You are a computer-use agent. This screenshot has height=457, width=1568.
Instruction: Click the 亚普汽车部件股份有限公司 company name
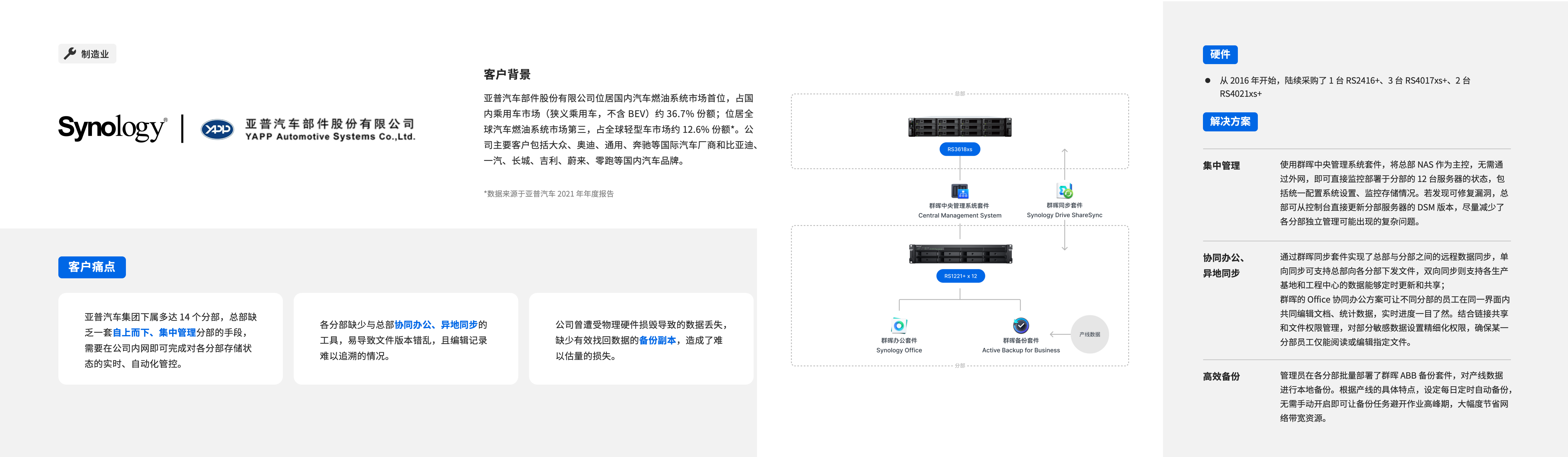coord(330,124)
